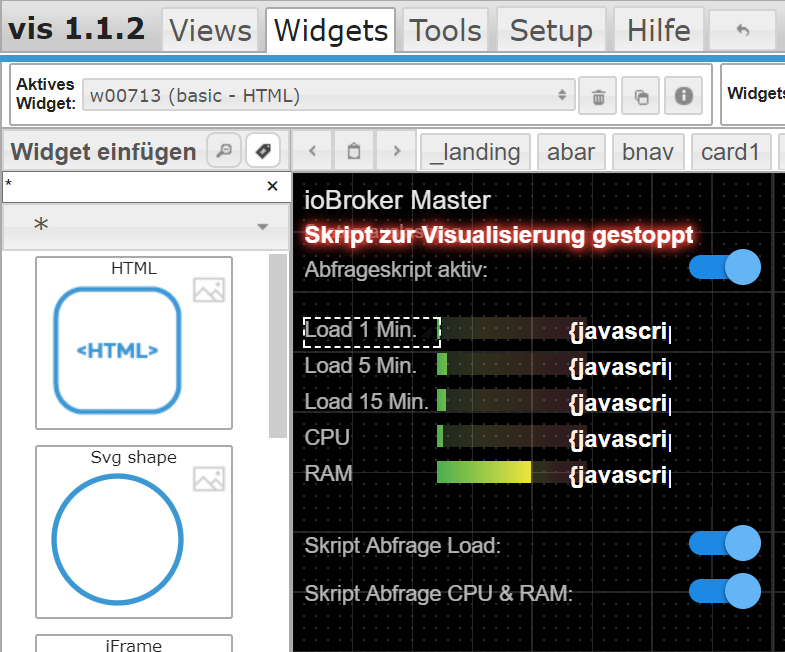The image size is (785, 652).
Task: Expand the widget set asterisk dropdown
Action: point(146,225)
